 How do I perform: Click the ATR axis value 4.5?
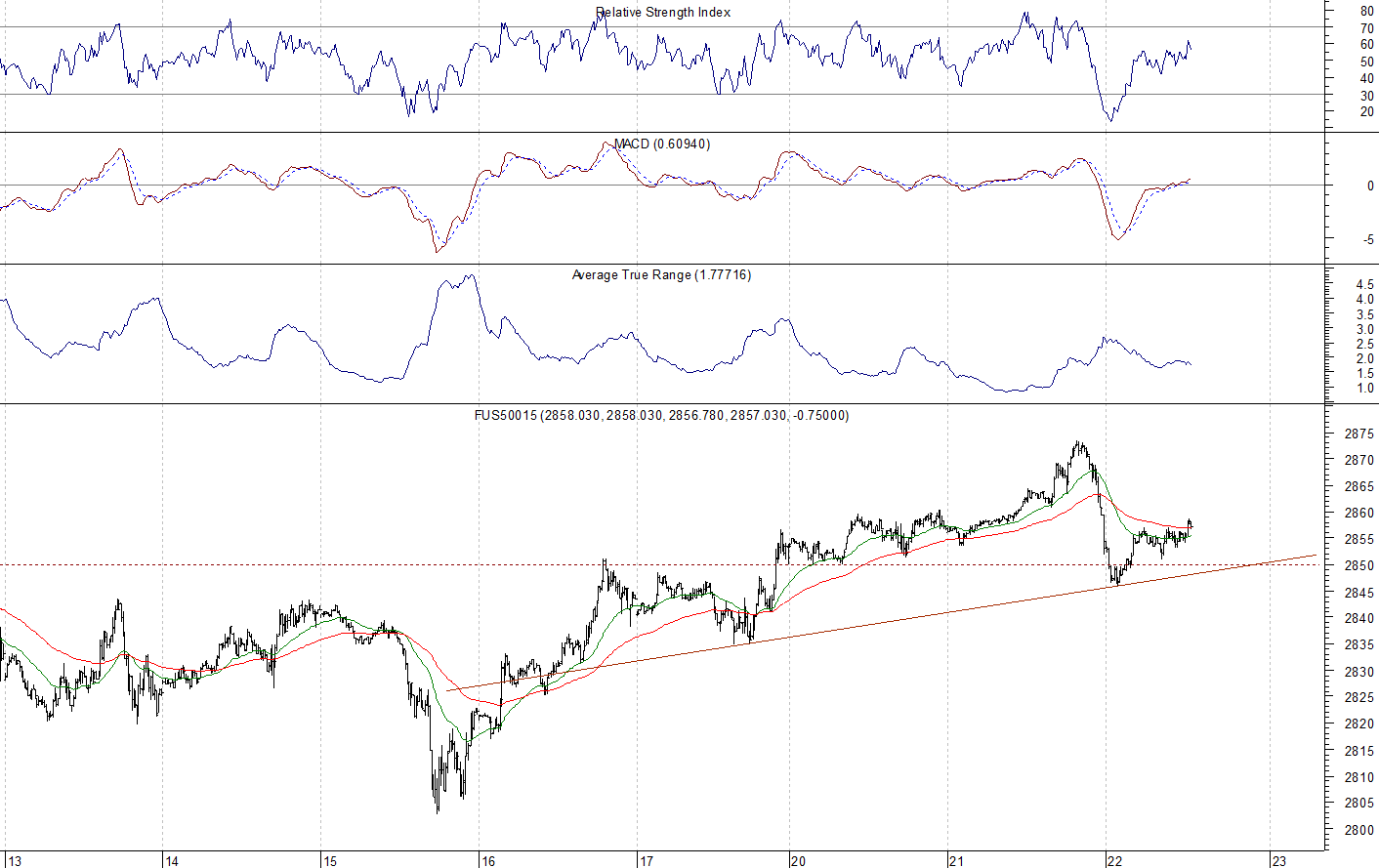point(1364,285)
